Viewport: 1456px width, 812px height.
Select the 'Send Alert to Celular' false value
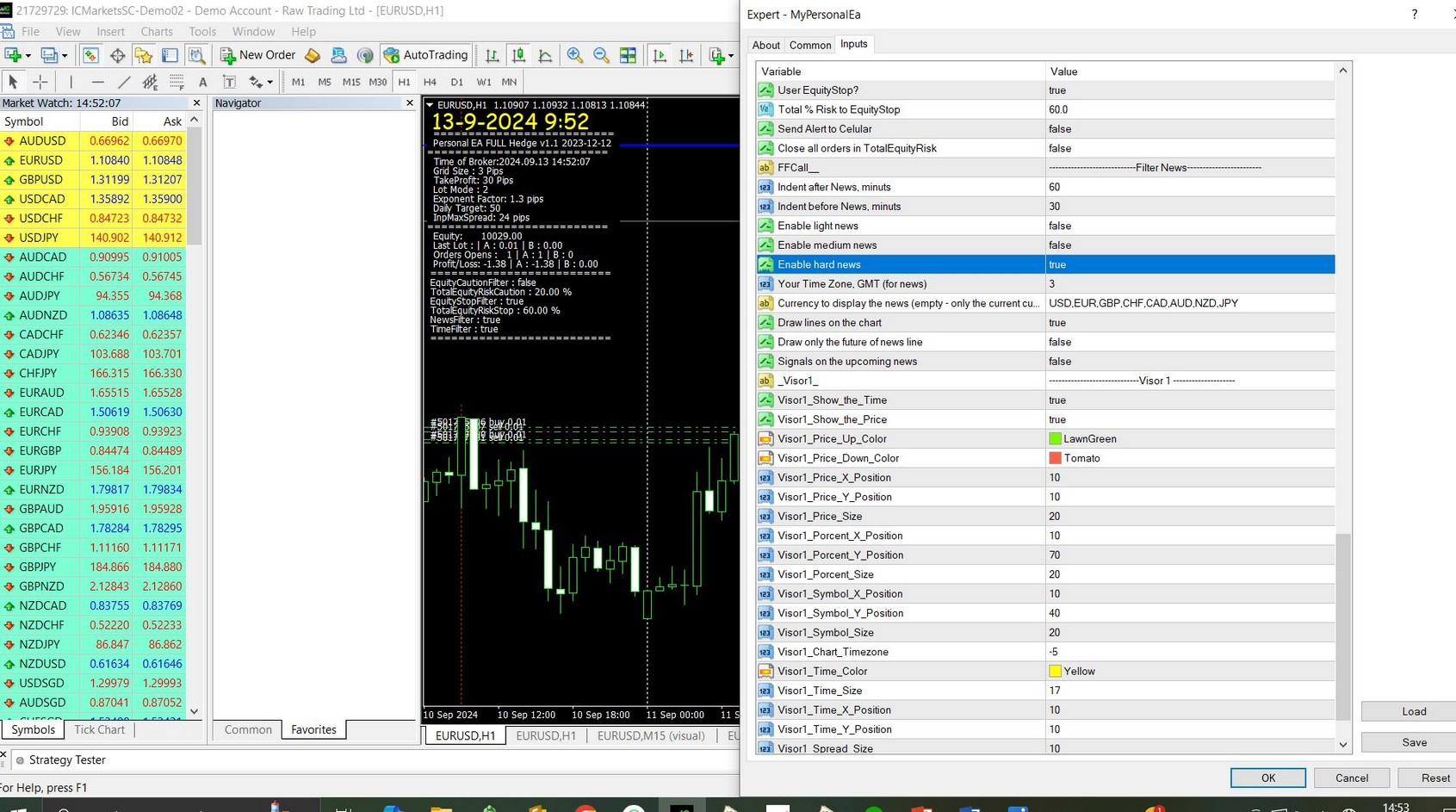click(1060, 129)
